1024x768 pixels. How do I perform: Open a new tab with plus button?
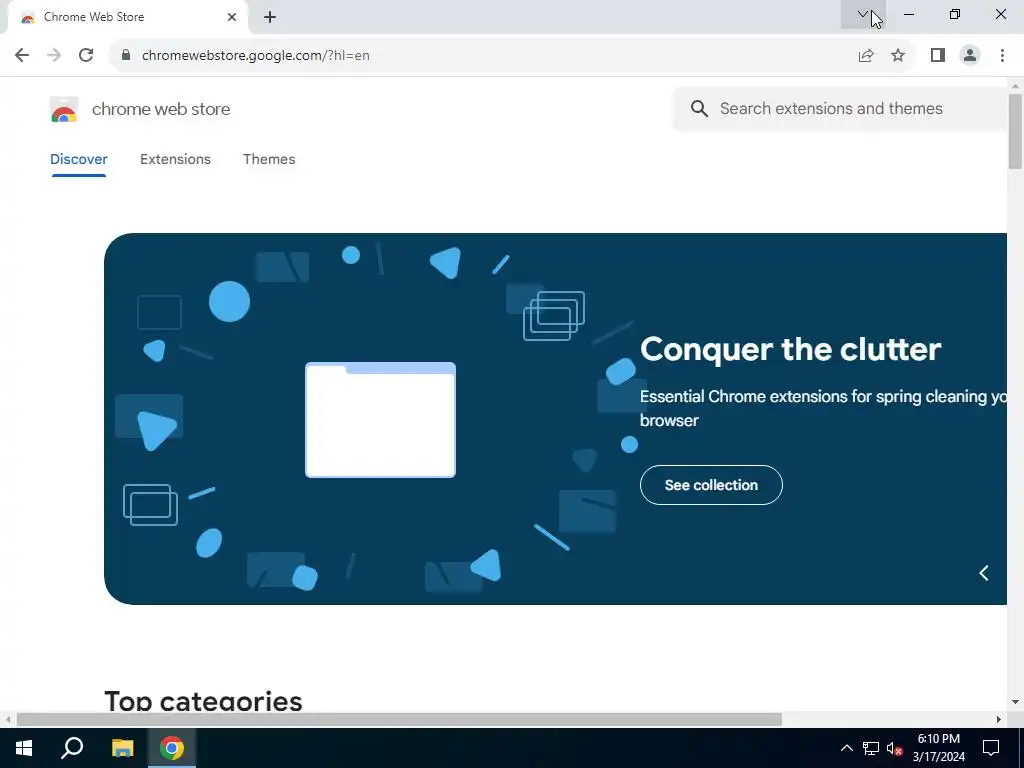(270, 18)
